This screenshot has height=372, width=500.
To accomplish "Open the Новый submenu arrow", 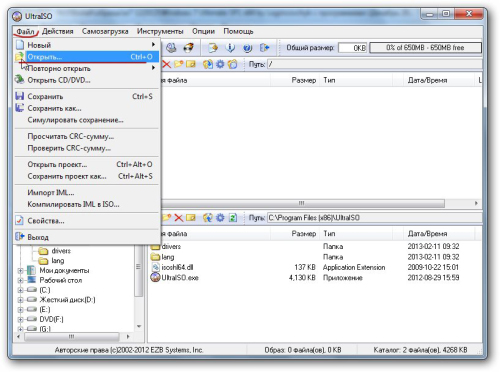I will click(153, 44).
